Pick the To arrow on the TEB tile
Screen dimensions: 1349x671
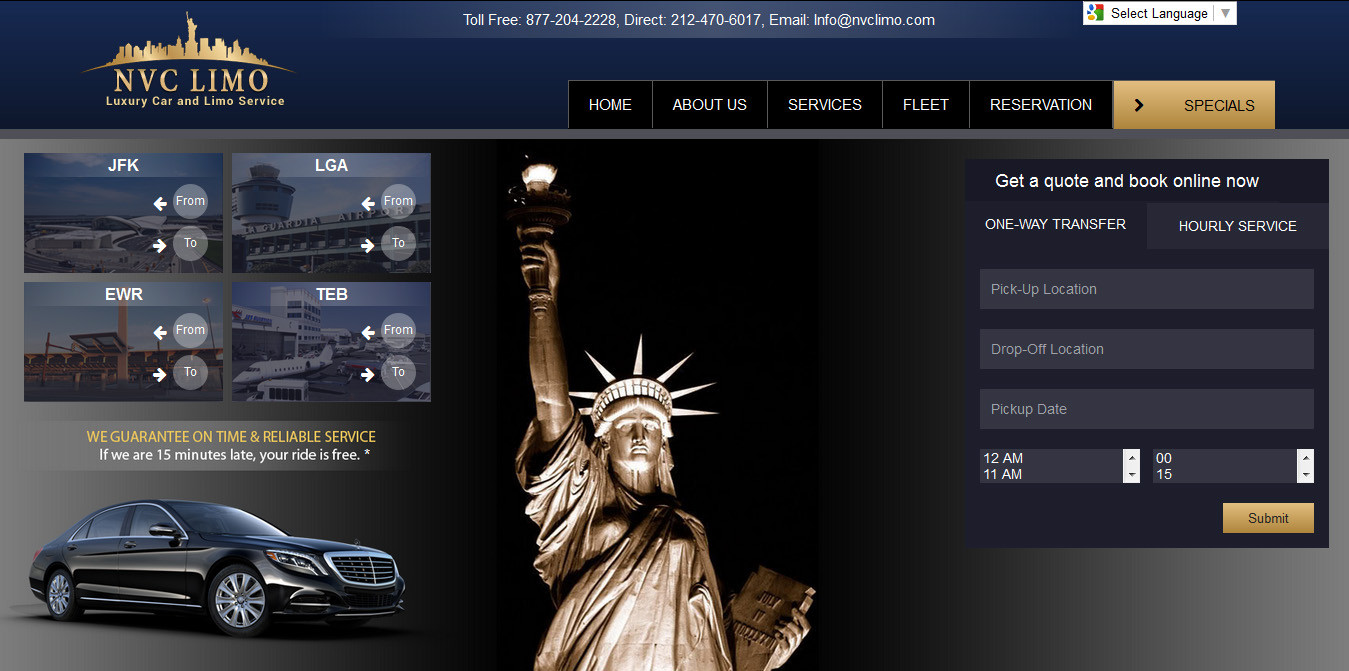tap(368, 374)
